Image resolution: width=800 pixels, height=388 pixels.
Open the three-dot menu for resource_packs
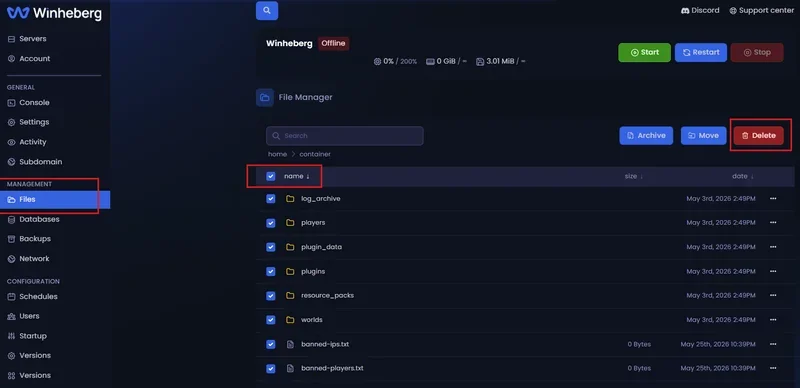click(x=773, y=296)
